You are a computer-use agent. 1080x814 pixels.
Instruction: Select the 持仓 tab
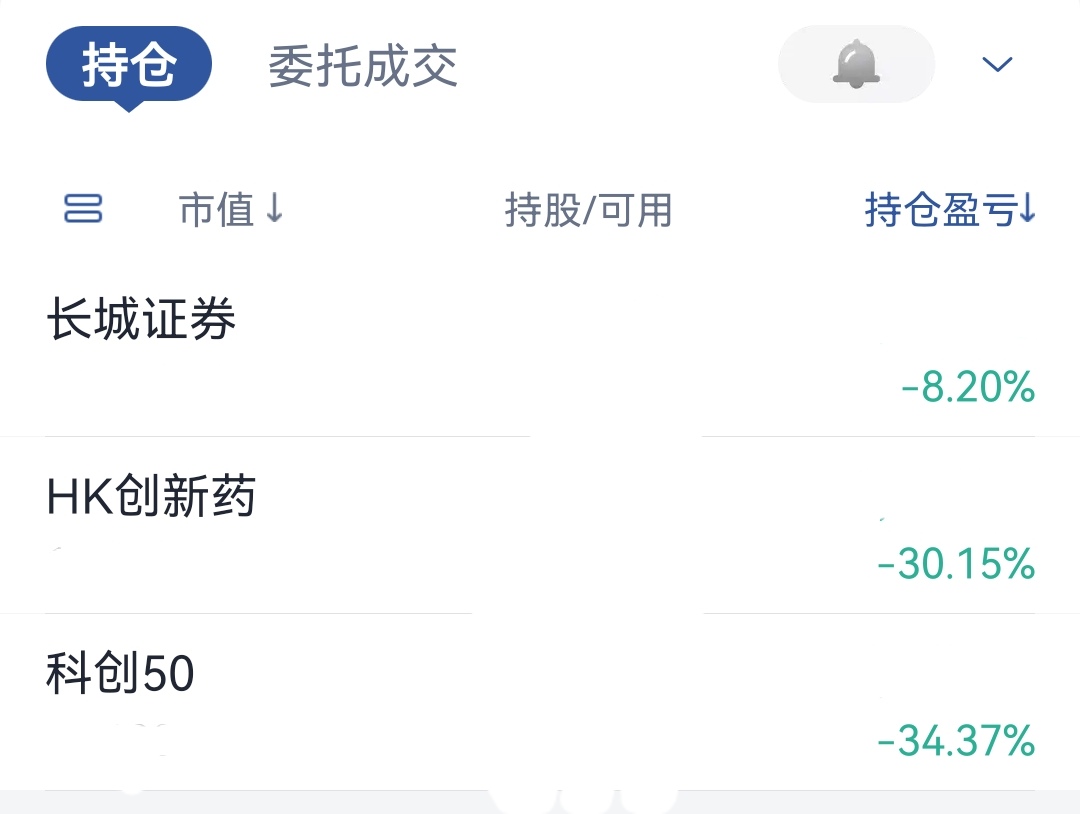[129, 65]
